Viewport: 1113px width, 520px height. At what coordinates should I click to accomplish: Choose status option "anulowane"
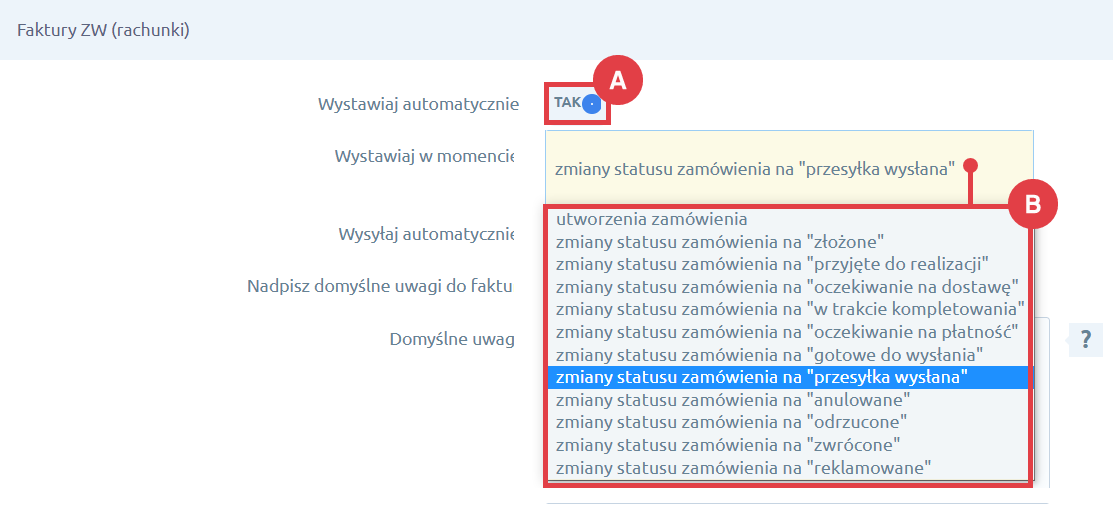coord(789,400)
